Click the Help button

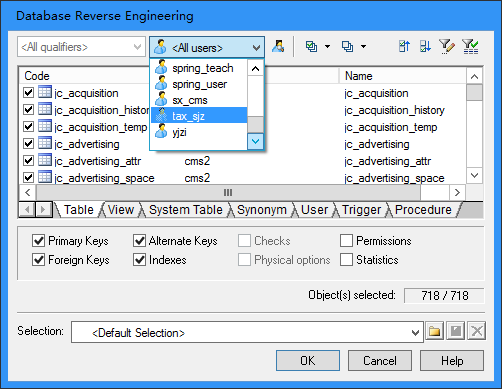click(452, 360)
